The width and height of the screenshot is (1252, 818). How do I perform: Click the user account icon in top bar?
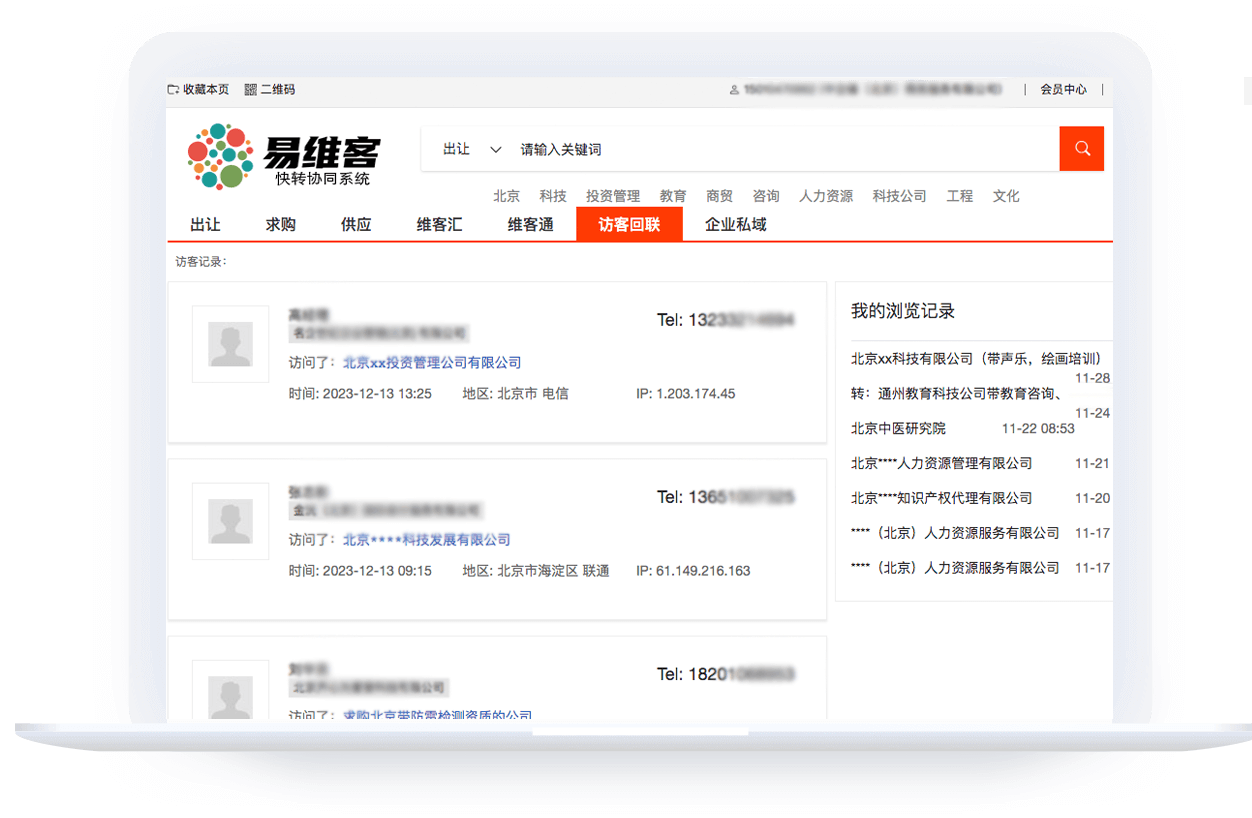734,90
